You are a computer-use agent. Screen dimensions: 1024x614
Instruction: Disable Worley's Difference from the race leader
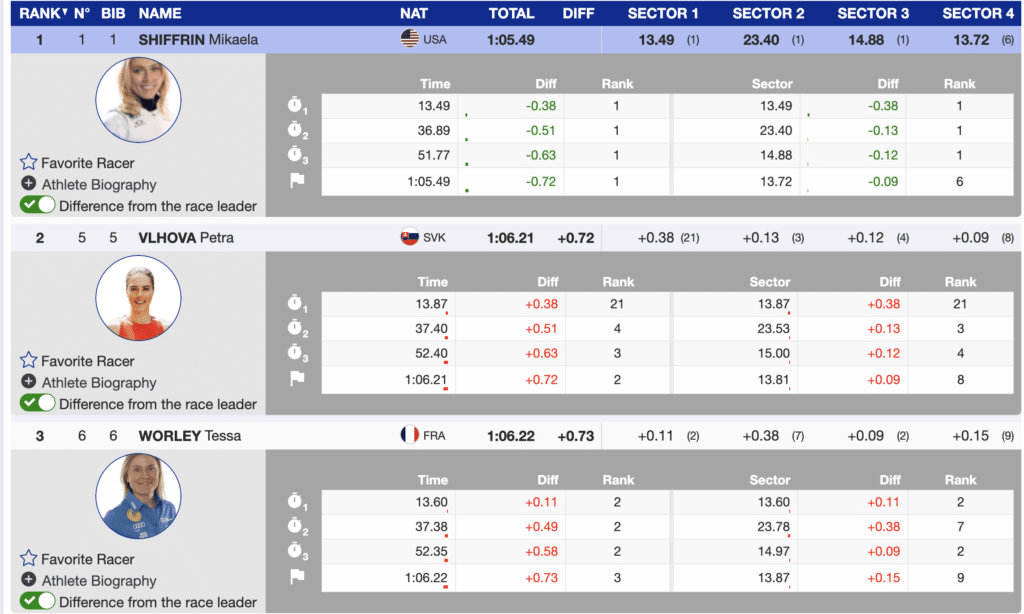click(37, 601)
